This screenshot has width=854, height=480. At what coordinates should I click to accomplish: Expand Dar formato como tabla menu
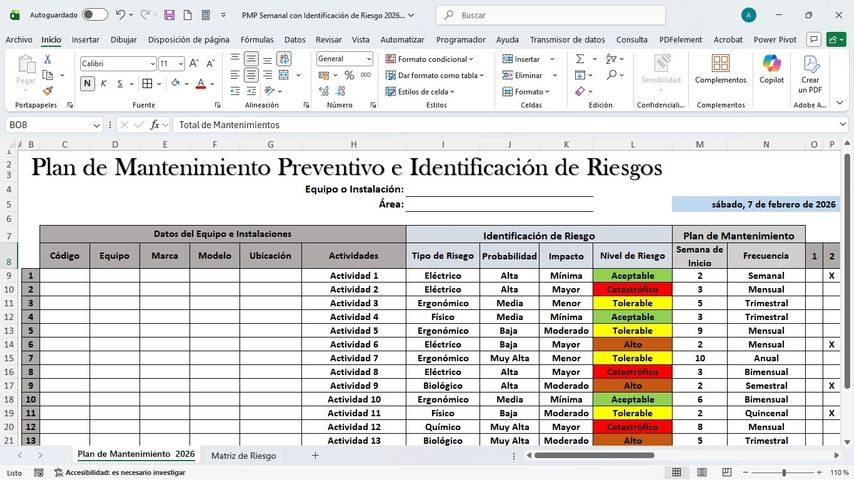coord(435,75)
